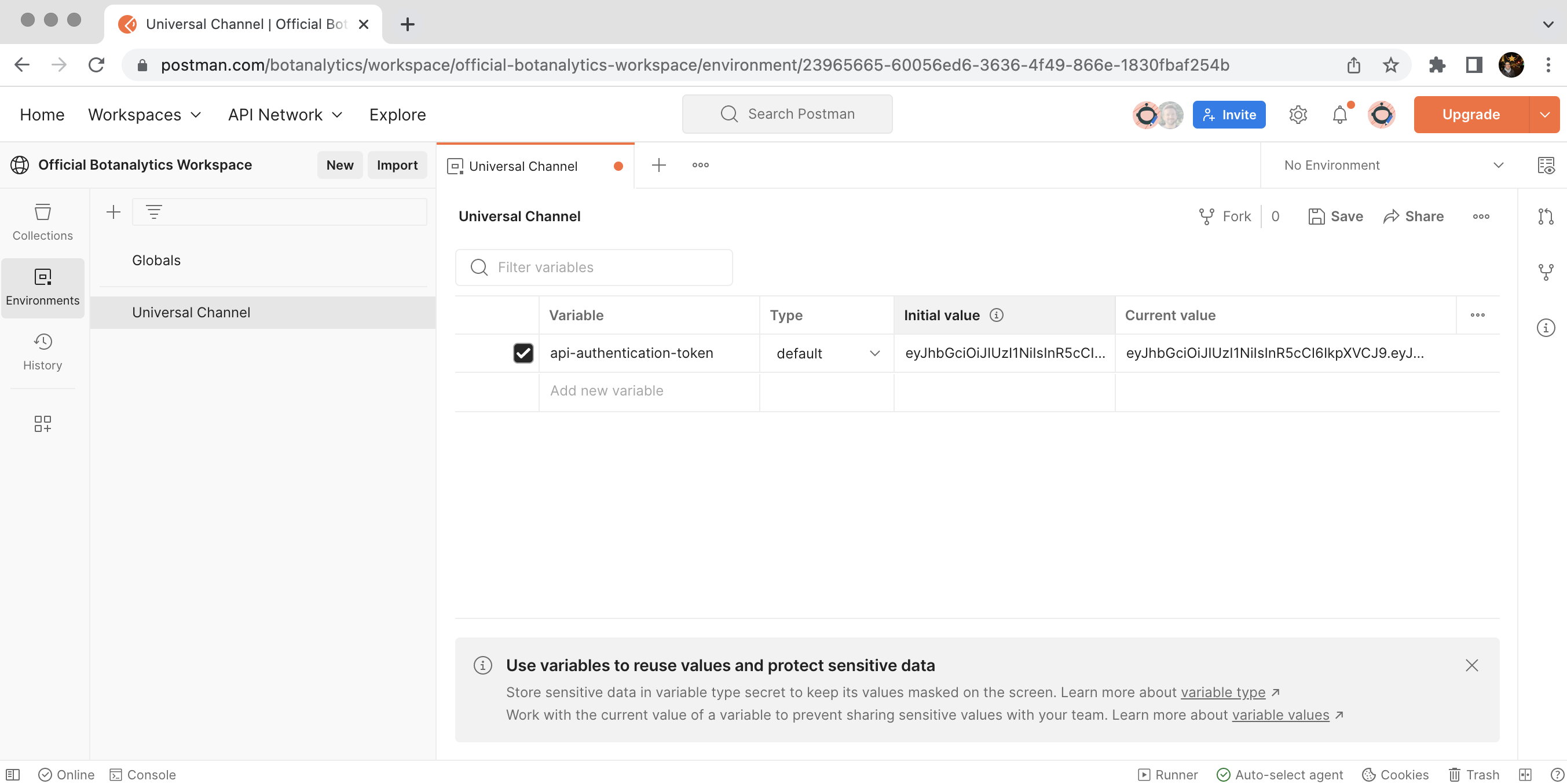Toggle the sidebar from status bar
1567x784 pixels.
click(13, 774)
